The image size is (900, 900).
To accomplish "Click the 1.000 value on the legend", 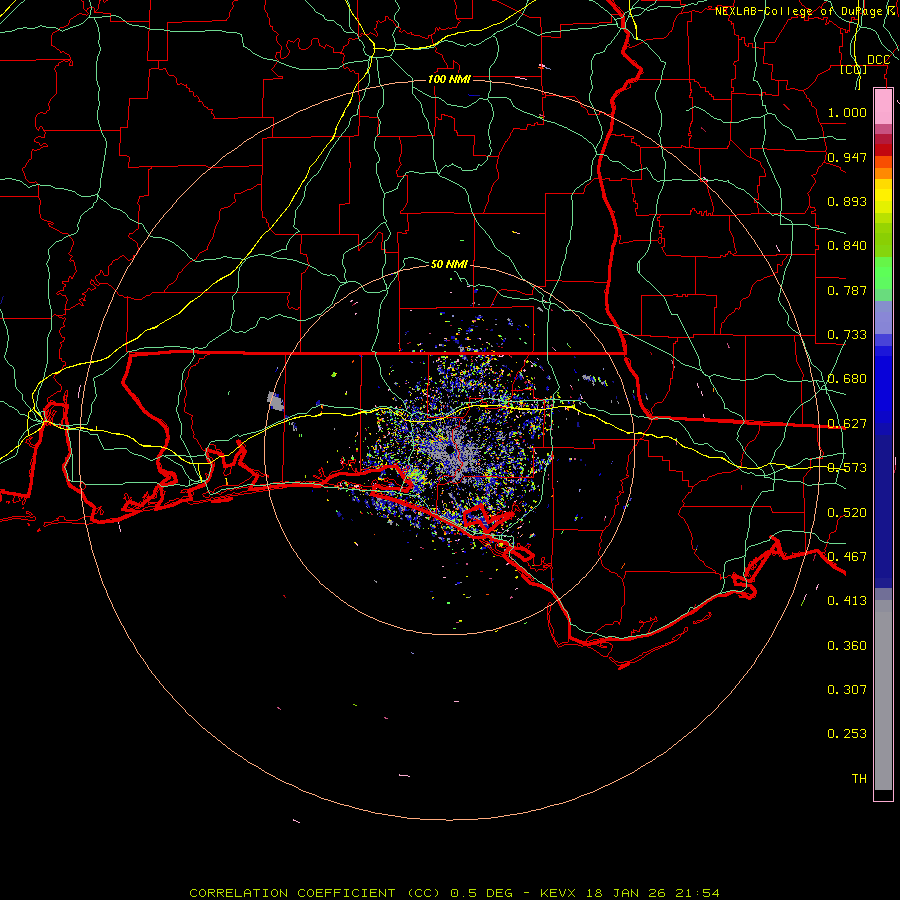I will coord(847,112).
